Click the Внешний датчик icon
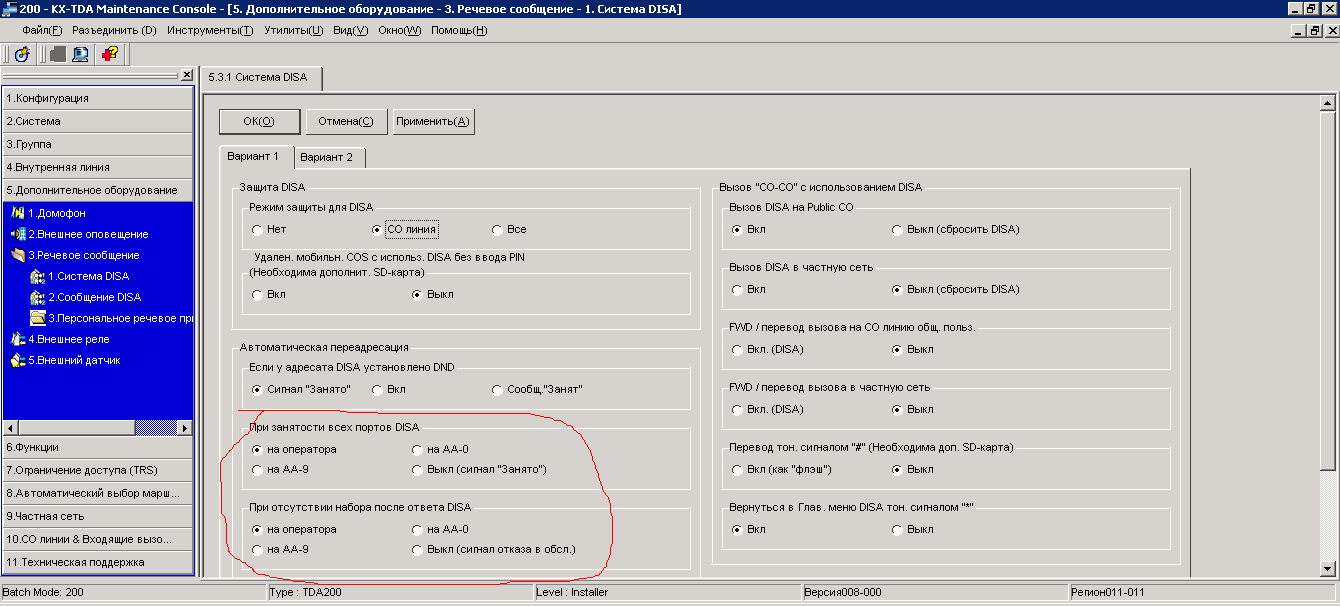The height and width of the screenshot is (606, 1340). click(18, 360)
